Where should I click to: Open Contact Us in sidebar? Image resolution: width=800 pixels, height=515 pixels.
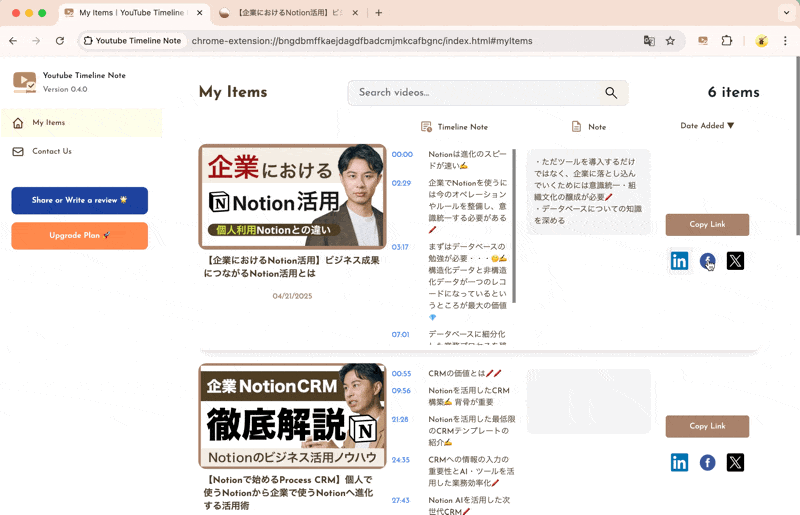coord(51,151)
